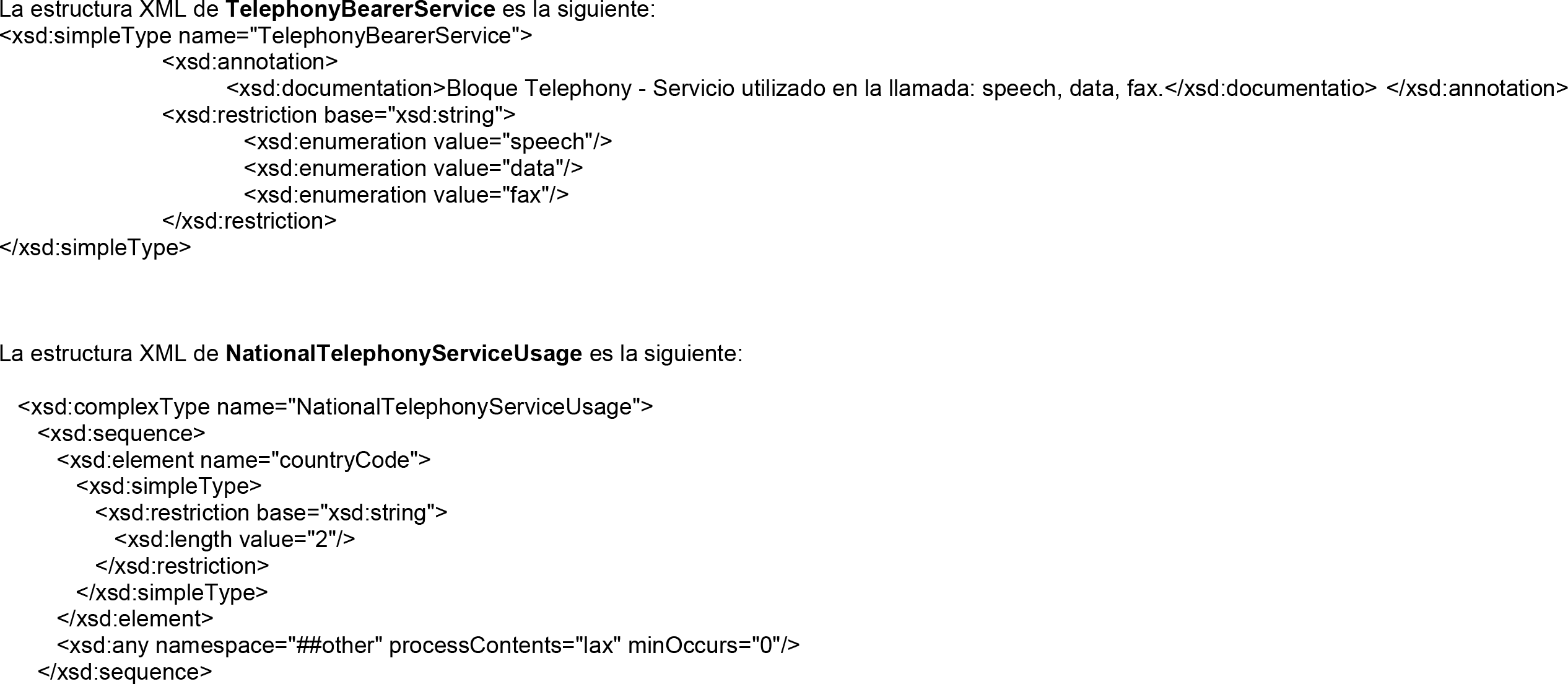Screen dimensions: 1568x684
Task: Click the closing xsd:annotation tag
Action: click(x=1476, y=89)
